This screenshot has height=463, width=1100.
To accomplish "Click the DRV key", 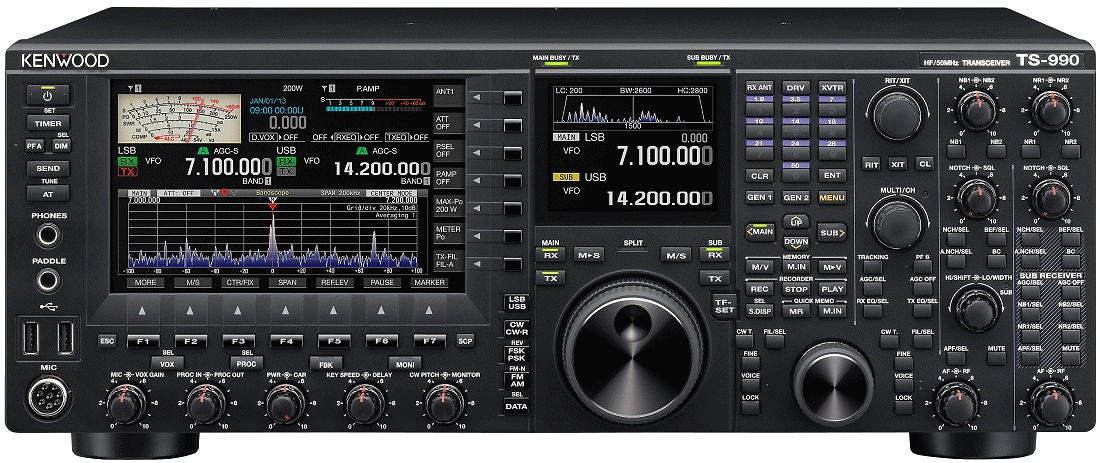I will [x=796, y=88].
